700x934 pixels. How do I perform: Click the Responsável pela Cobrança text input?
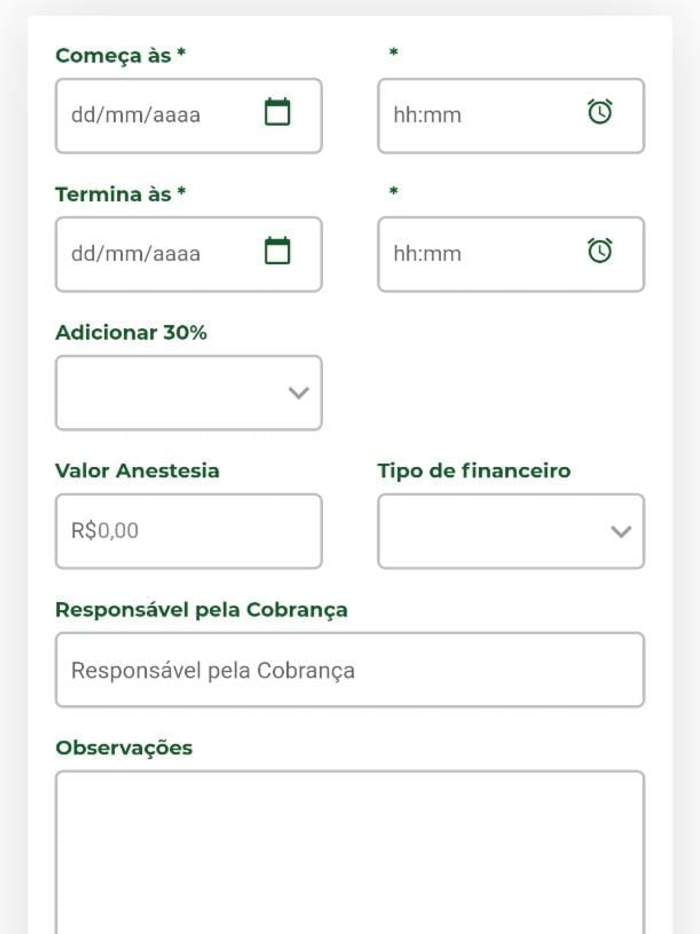tap(350, 670)
